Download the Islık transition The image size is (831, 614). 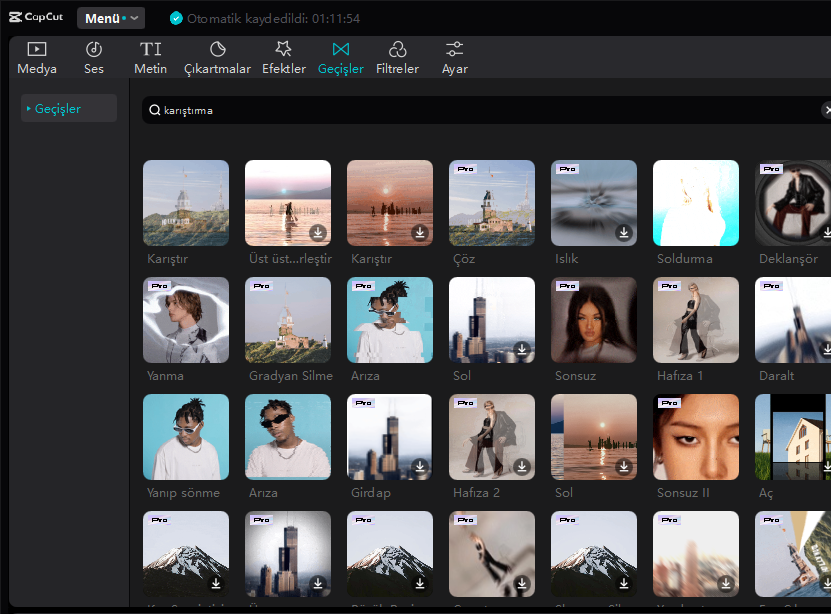623,232
